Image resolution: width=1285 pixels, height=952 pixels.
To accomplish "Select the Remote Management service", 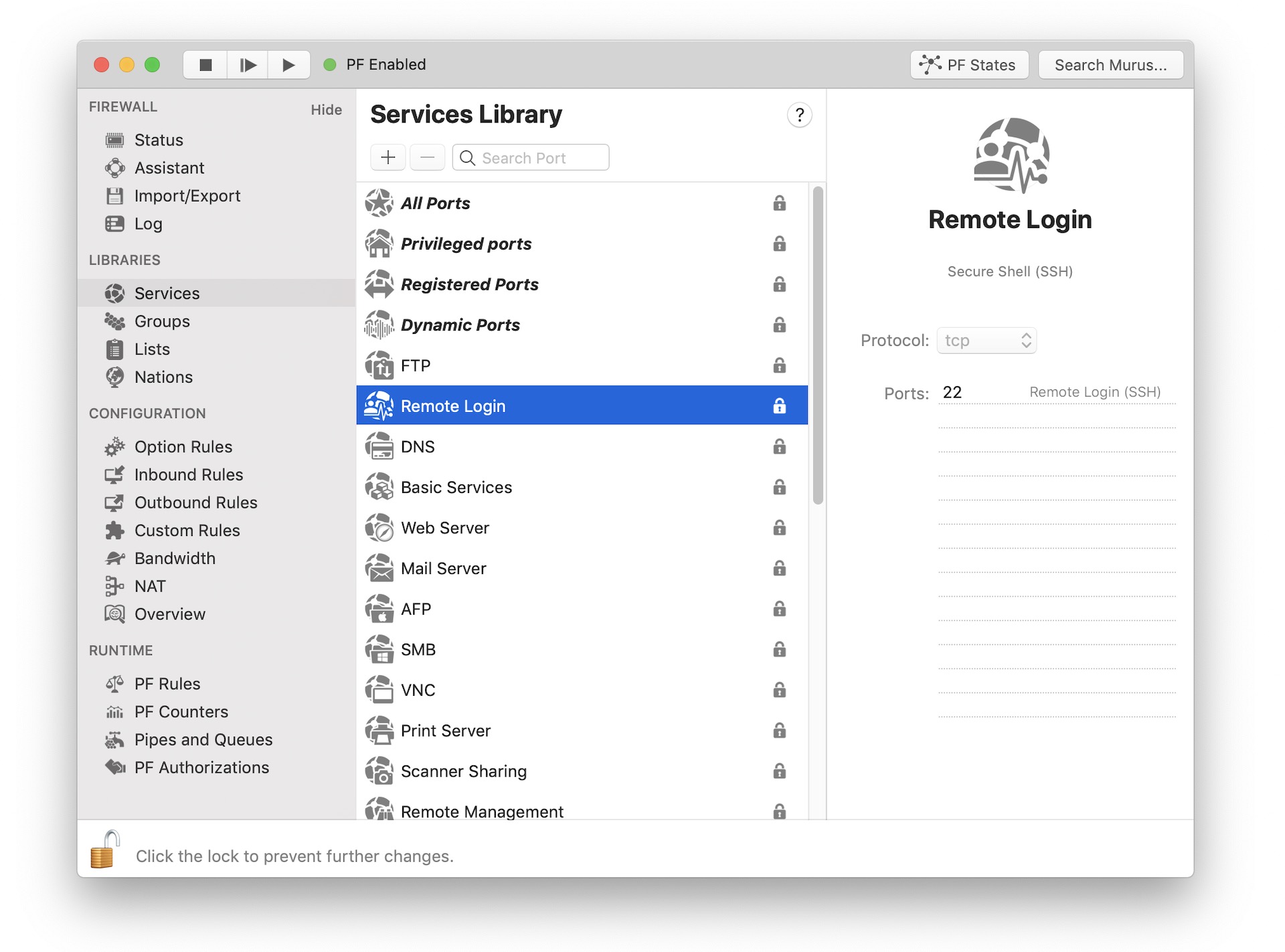I will (582, 807).
